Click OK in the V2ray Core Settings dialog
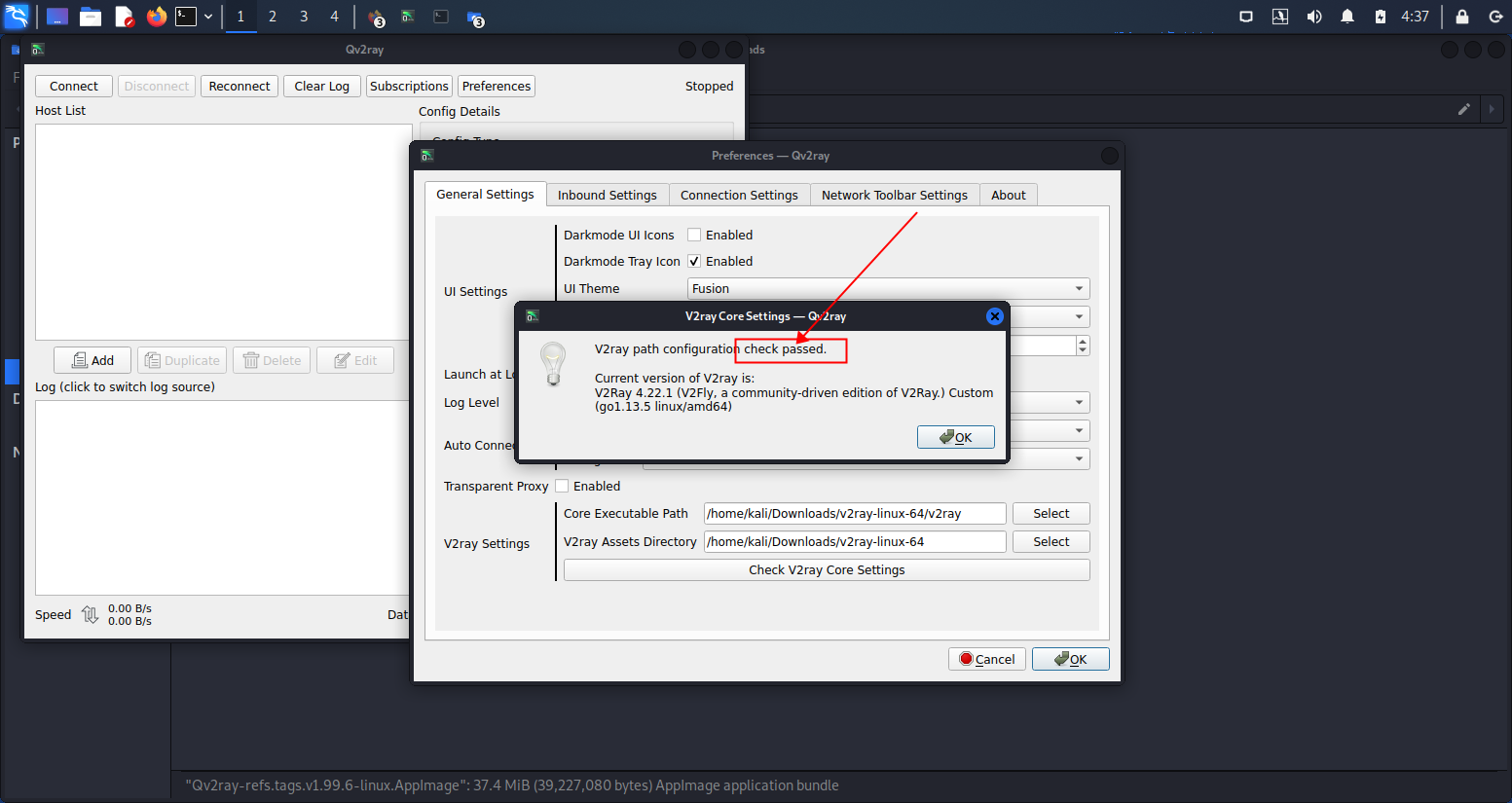This screenshot has height=803, width=1512. click(x=956, y=437)
